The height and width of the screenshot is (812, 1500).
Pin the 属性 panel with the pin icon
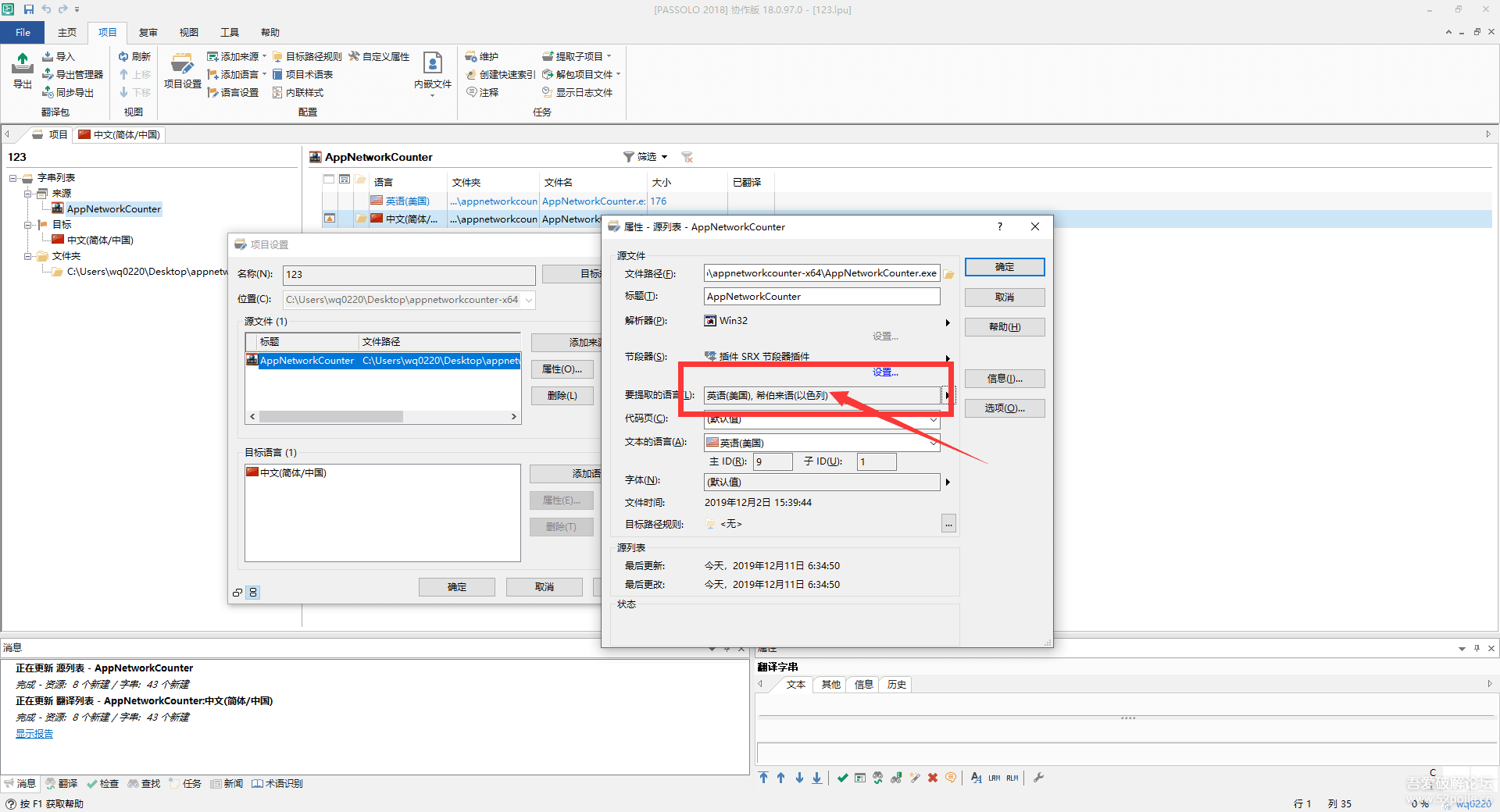1477,648
